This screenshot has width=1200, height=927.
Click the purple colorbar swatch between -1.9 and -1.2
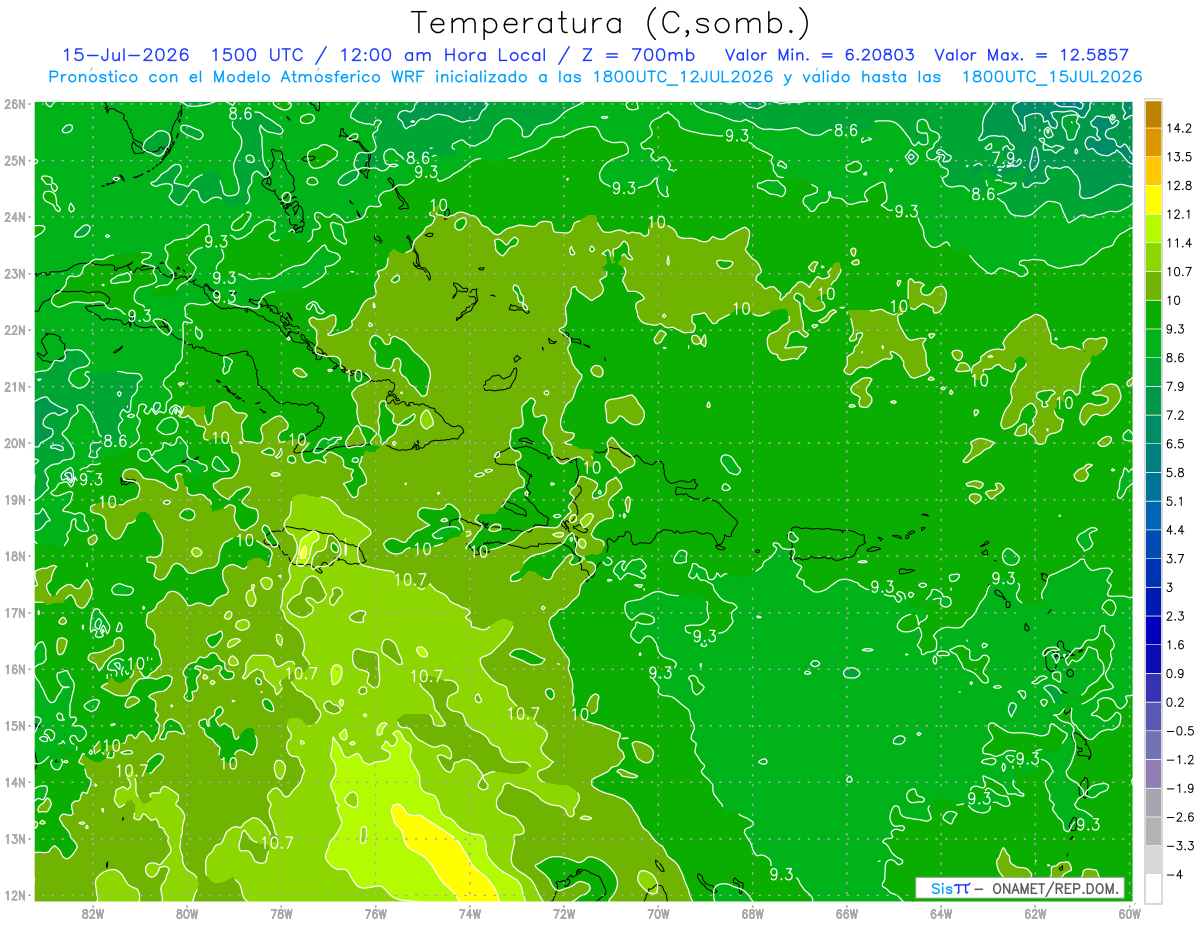(x=1153, y=774)
